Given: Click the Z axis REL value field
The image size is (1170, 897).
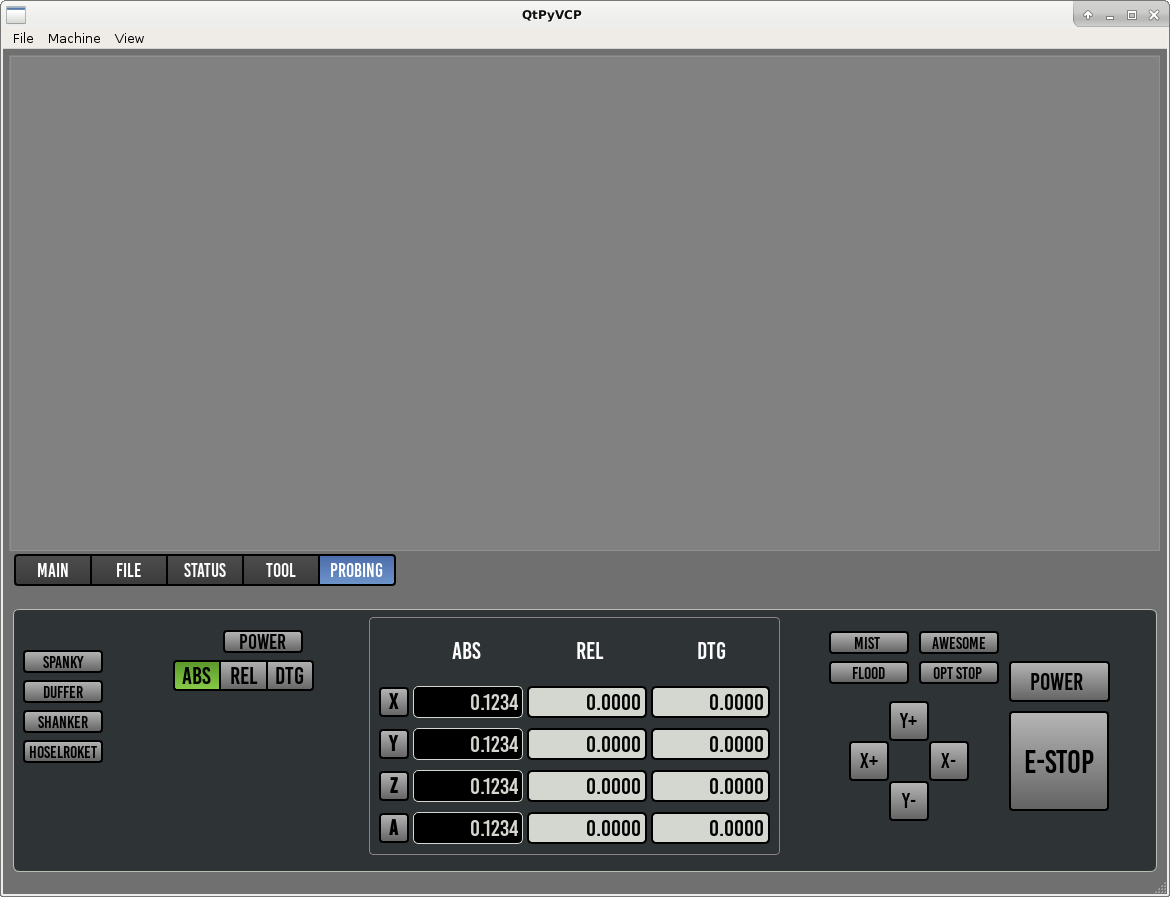Looking at the screenshot, I should point(587,786).
